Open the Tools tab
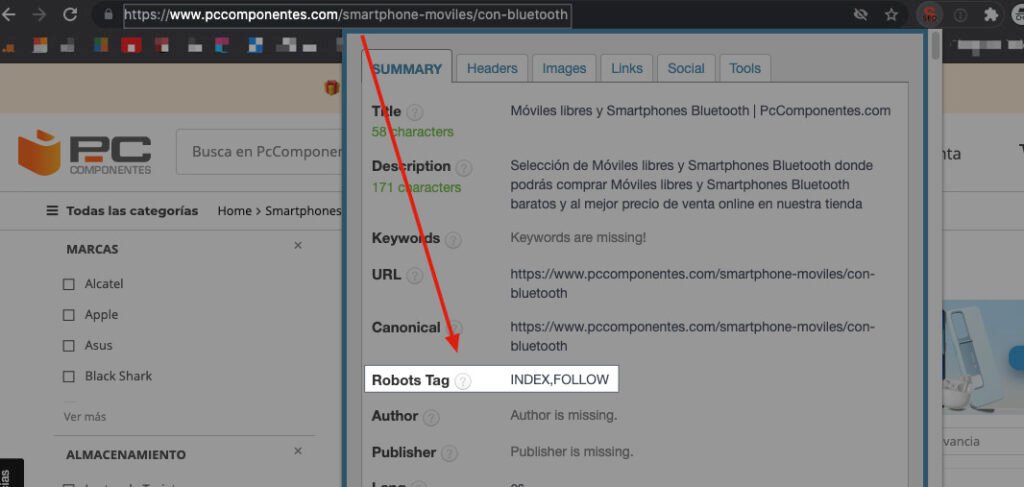1024x487 pixels. 745,69
